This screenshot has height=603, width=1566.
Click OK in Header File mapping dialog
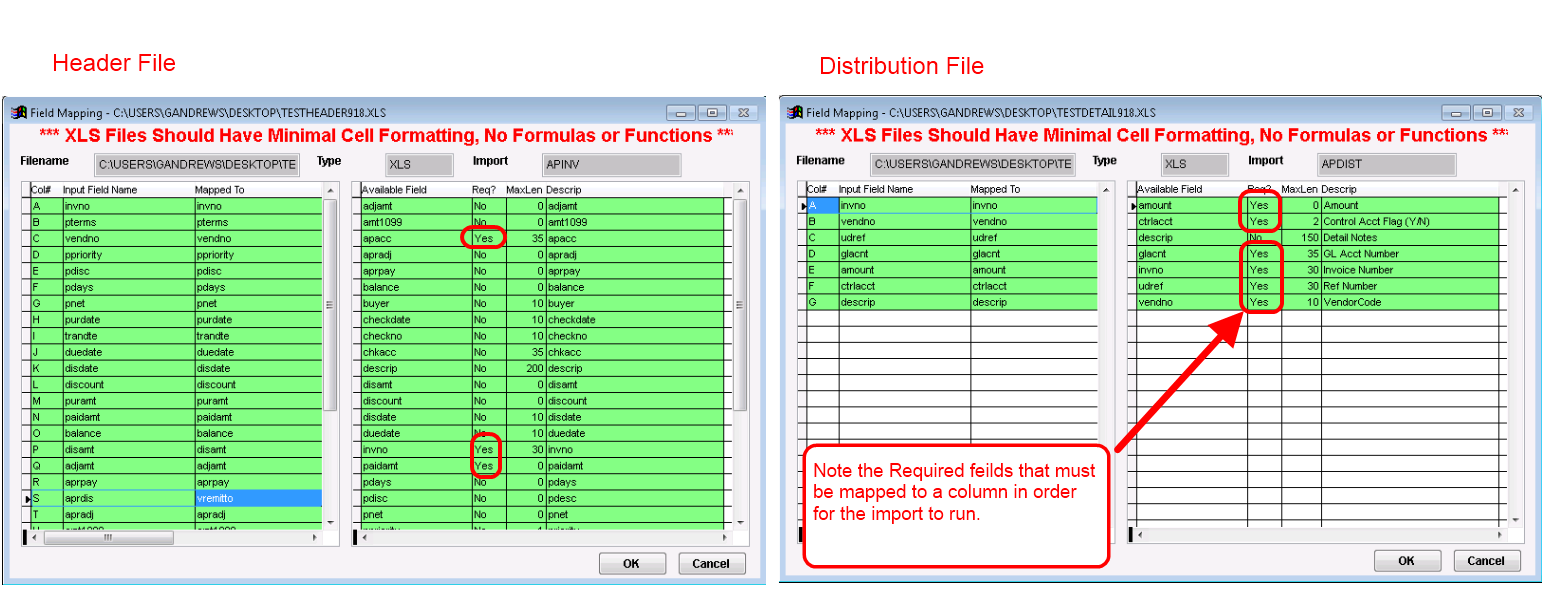pyautogui.click(x=632, y=564)
